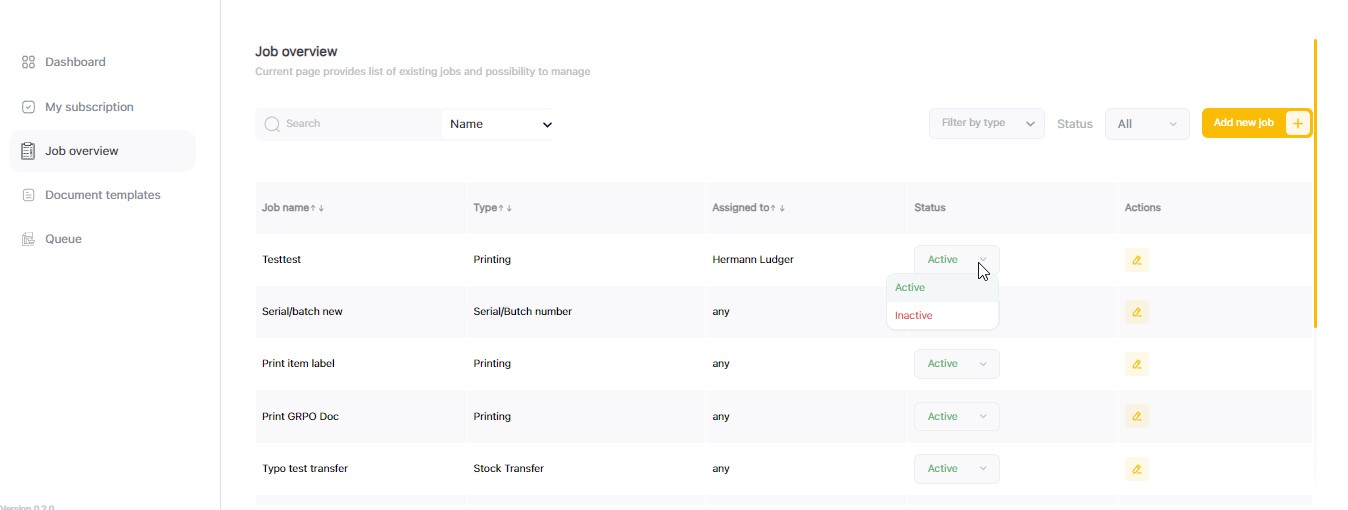Click the Add new job button
Screen dimensions: 1348x510
[1256, 123]
